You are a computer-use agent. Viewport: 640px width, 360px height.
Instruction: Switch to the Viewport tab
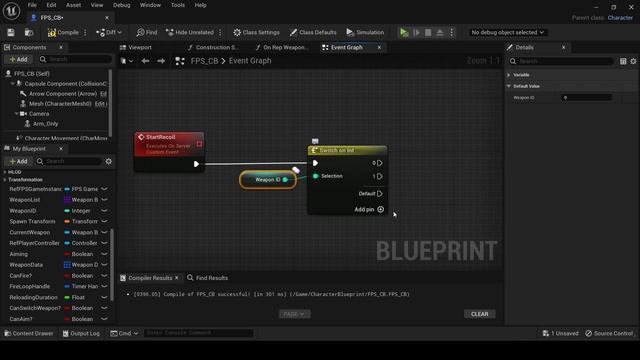pyautogui.click(x=136, y=47)
